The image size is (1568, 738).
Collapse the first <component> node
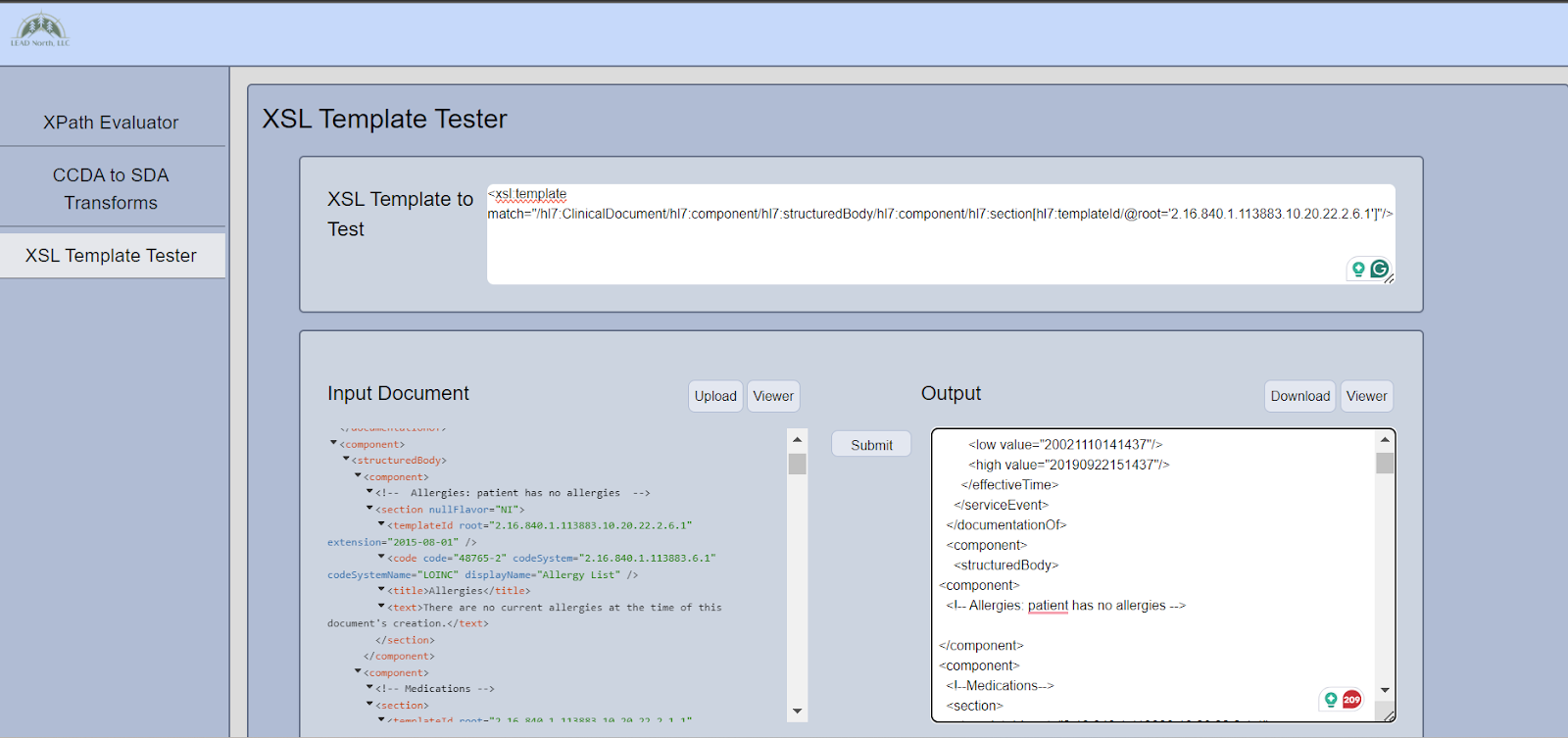[333, 443]
